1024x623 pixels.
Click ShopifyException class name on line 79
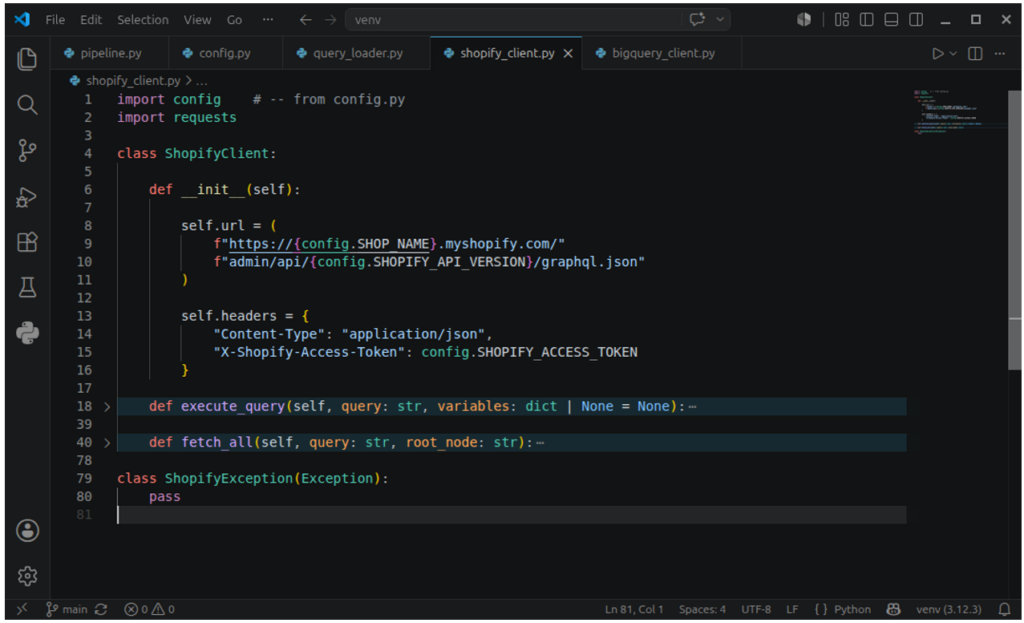pos(229,479)
